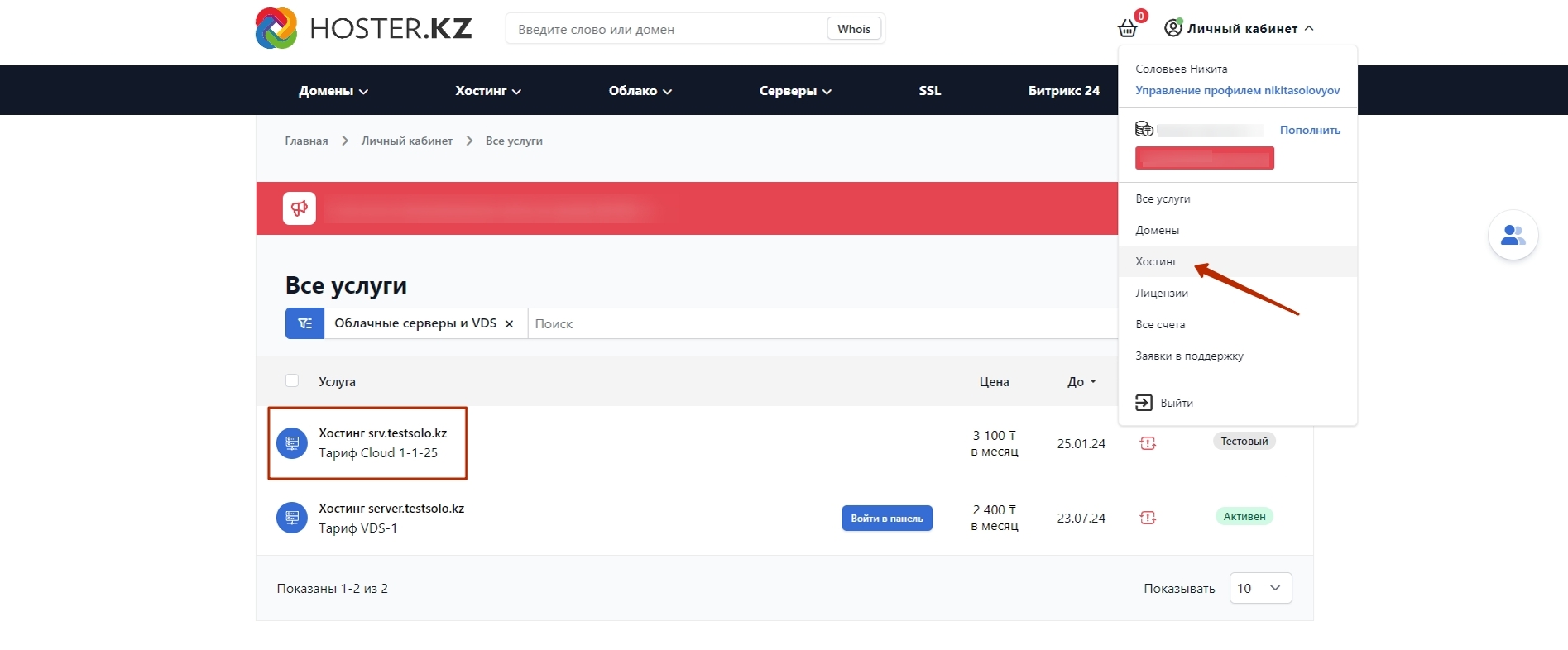The width and height of the screenshot is (1568, 650).
Task: Click the Войти в панель button
Action: pos(887,518)
